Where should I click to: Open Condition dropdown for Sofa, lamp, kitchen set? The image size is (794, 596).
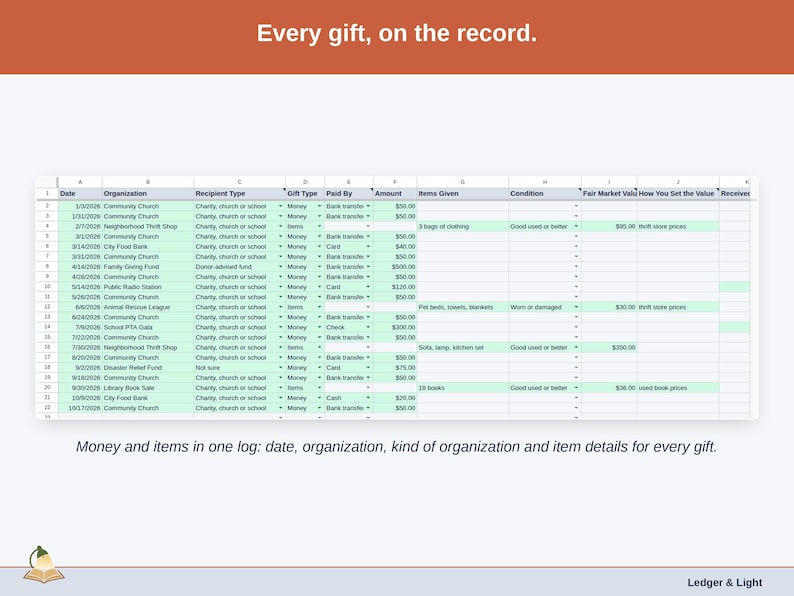(576, 347)
